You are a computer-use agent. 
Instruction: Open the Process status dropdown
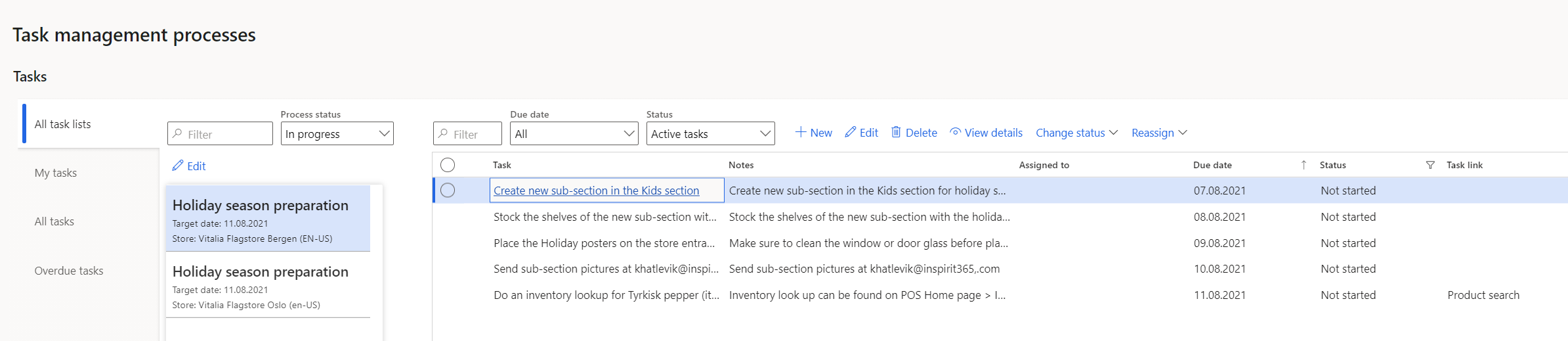(337, 133)
